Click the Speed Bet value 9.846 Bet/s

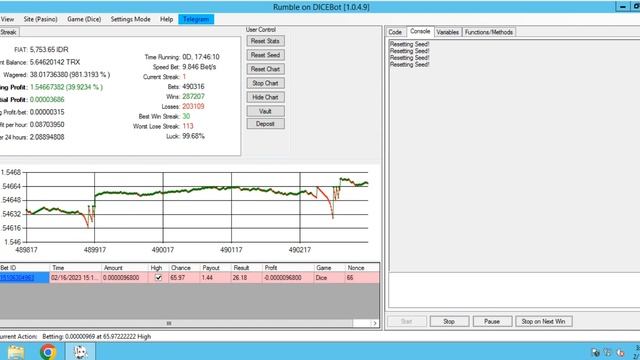pos(199,67)
